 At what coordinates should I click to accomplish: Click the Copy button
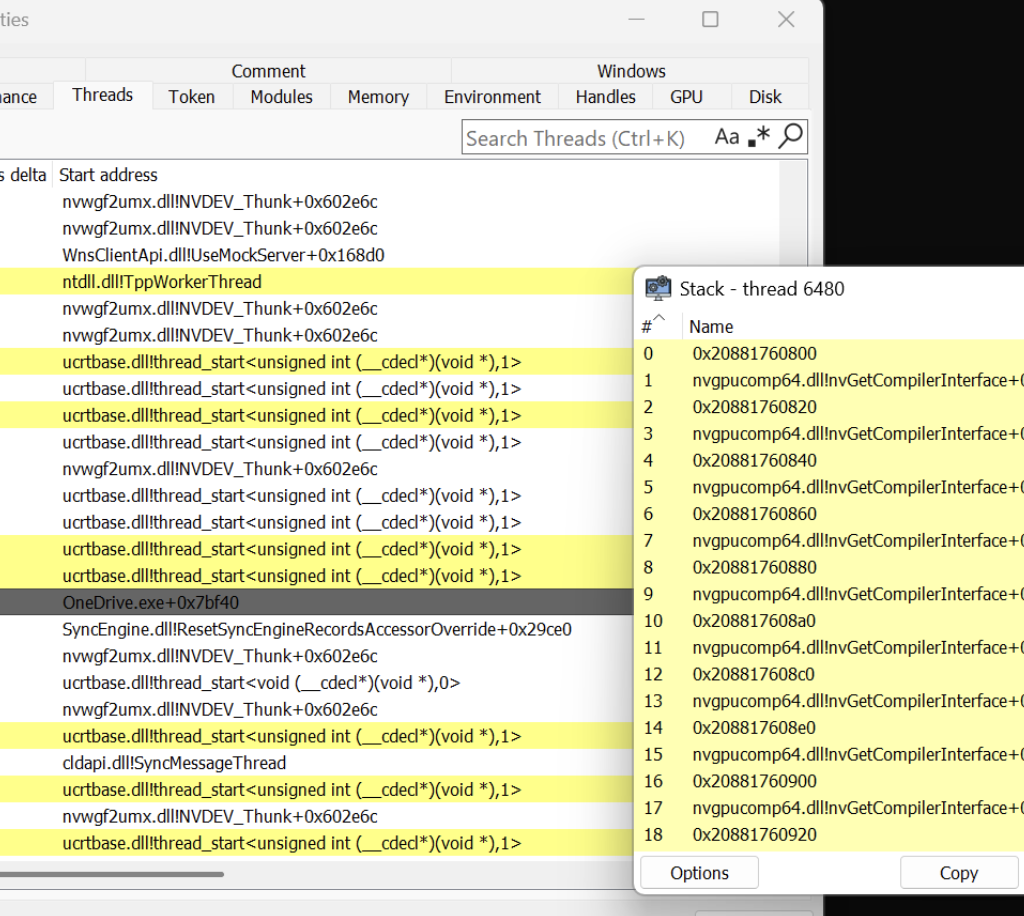point(958,873)
